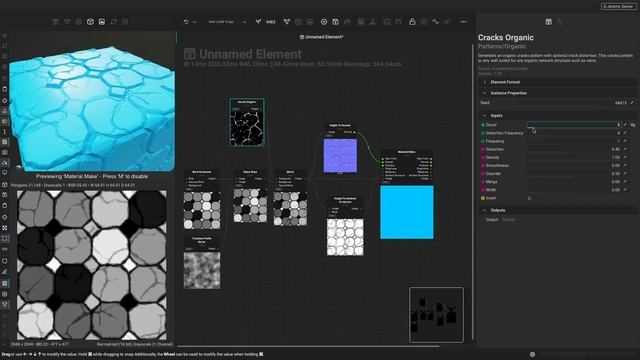Select the Height To Ambient Occlusion node preview
This screenshot has height=360, width=640.
coord(345,237)
